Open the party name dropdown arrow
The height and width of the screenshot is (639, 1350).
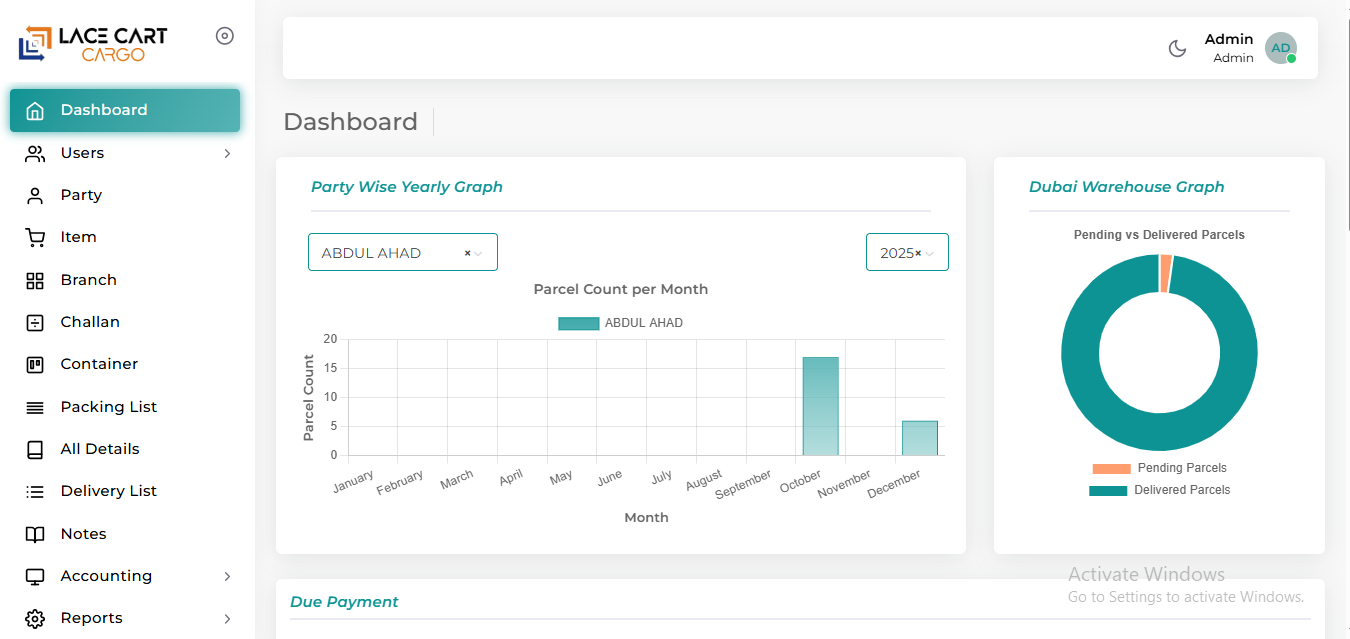[x=479, y=254]
